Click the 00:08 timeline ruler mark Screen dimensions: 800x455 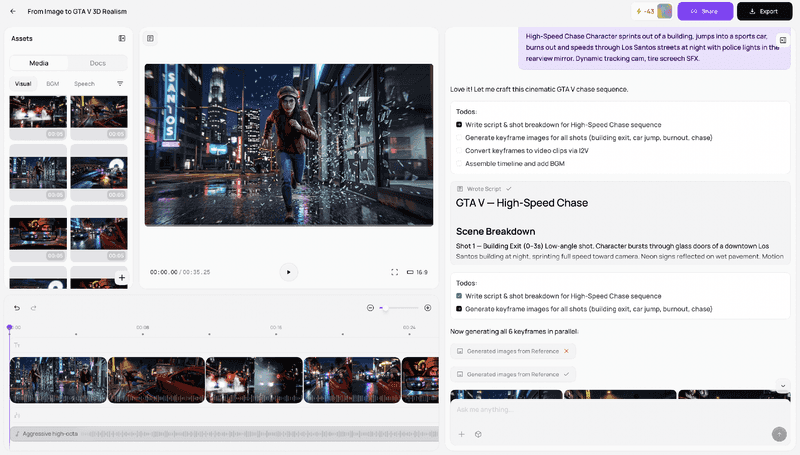coord(143,327)
